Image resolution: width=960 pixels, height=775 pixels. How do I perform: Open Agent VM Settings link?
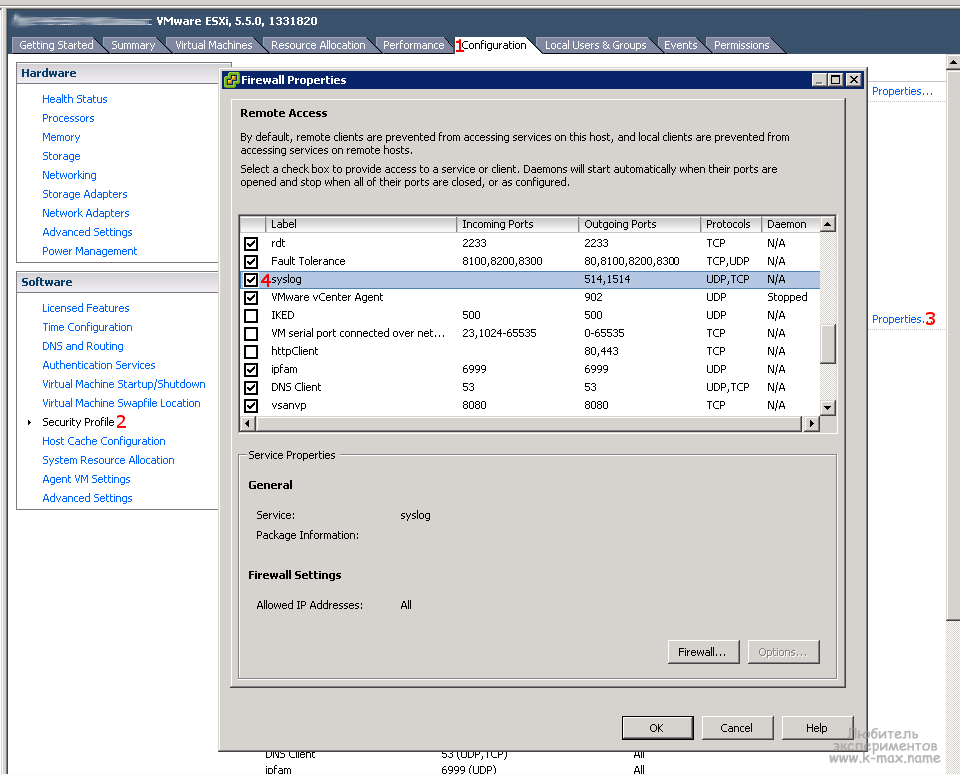click(86, 479)
